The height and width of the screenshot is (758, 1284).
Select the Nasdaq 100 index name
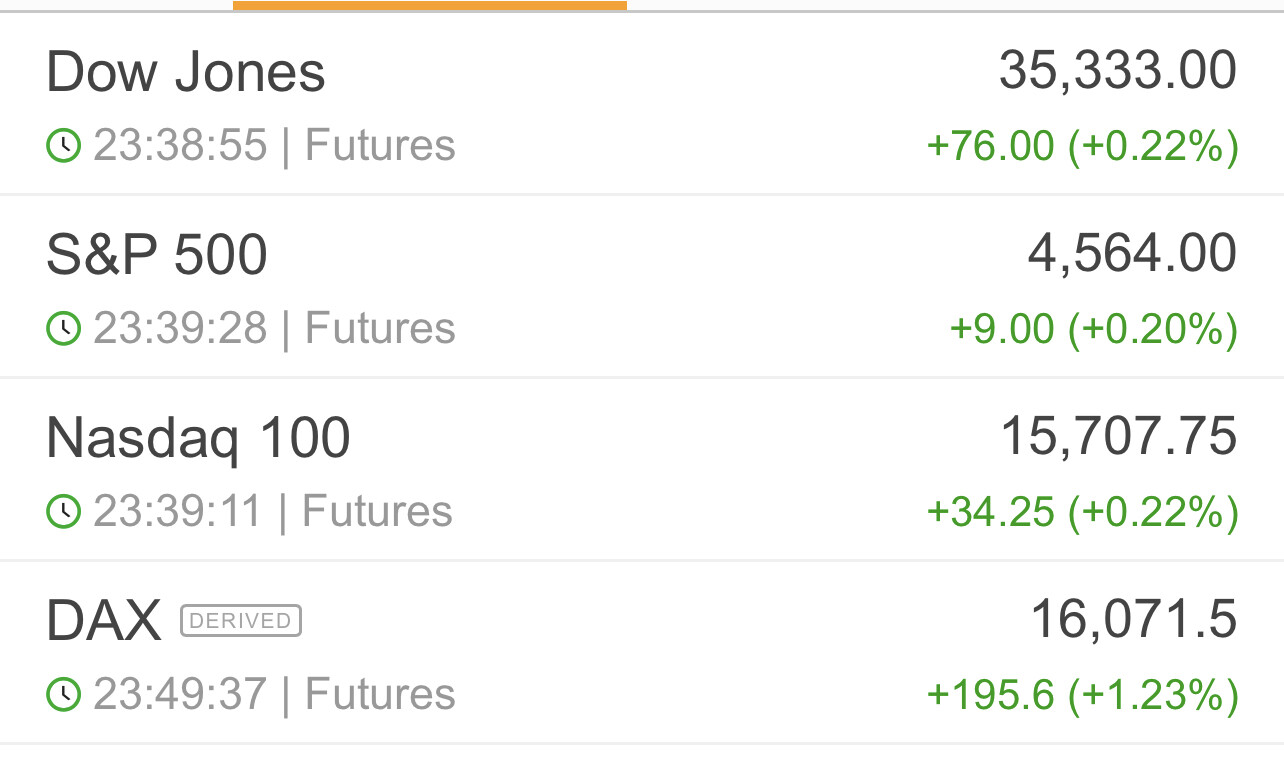tap(198, 439)
